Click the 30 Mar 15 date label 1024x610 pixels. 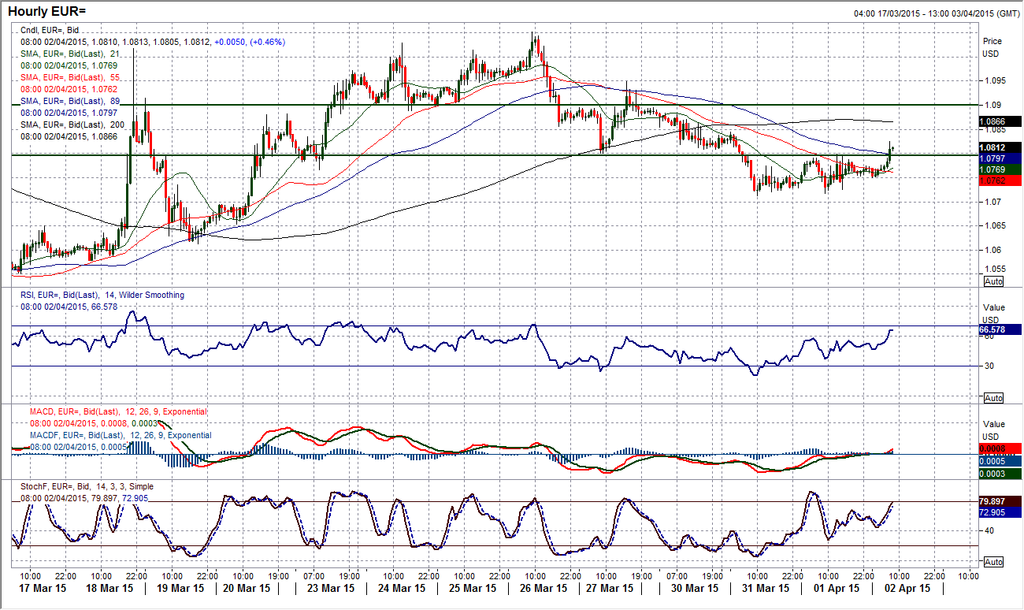coord(694,588)
